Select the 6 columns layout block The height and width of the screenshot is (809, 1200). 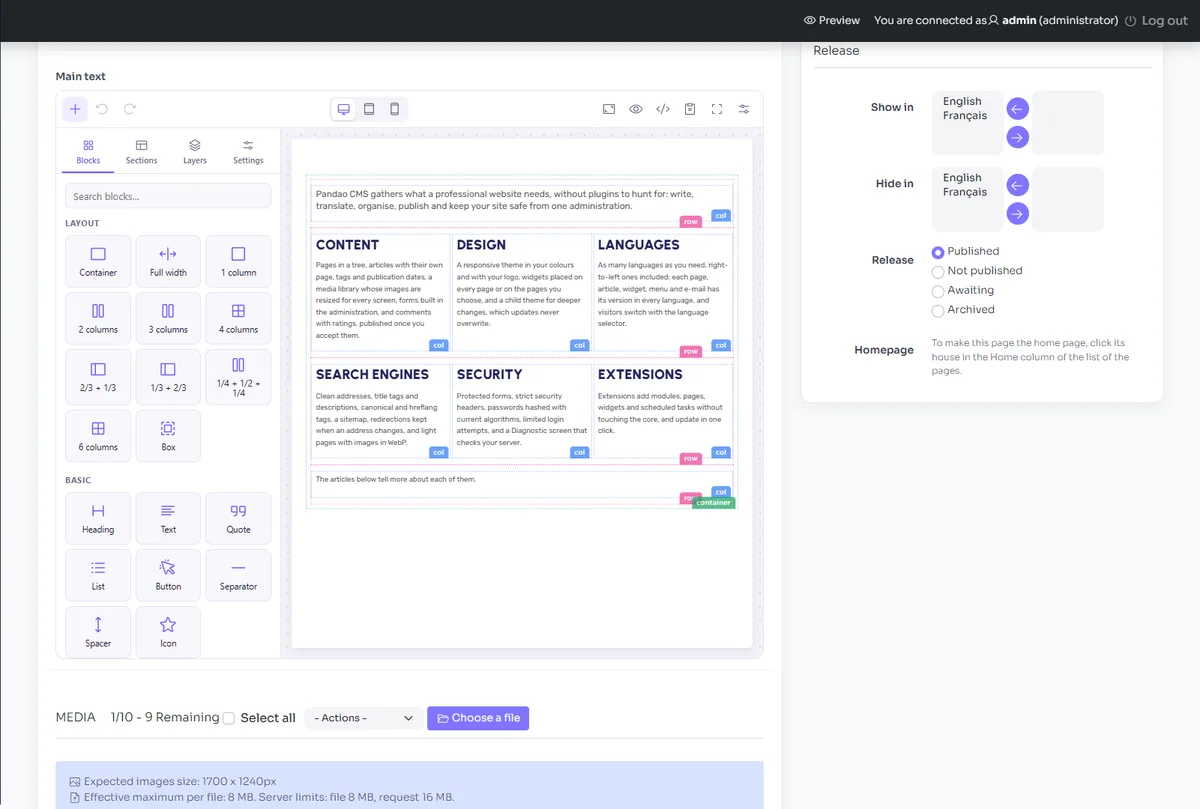98,436
